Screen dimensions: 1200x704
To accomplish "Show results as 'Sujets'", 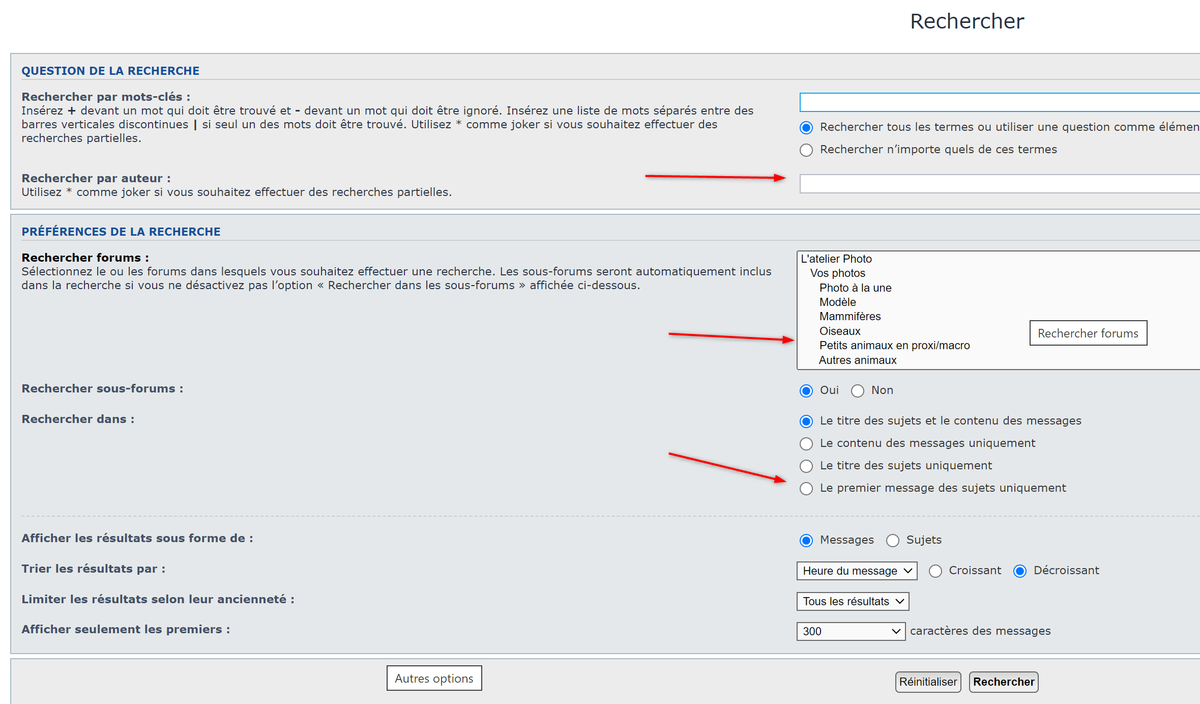I will tap(893, 541).
